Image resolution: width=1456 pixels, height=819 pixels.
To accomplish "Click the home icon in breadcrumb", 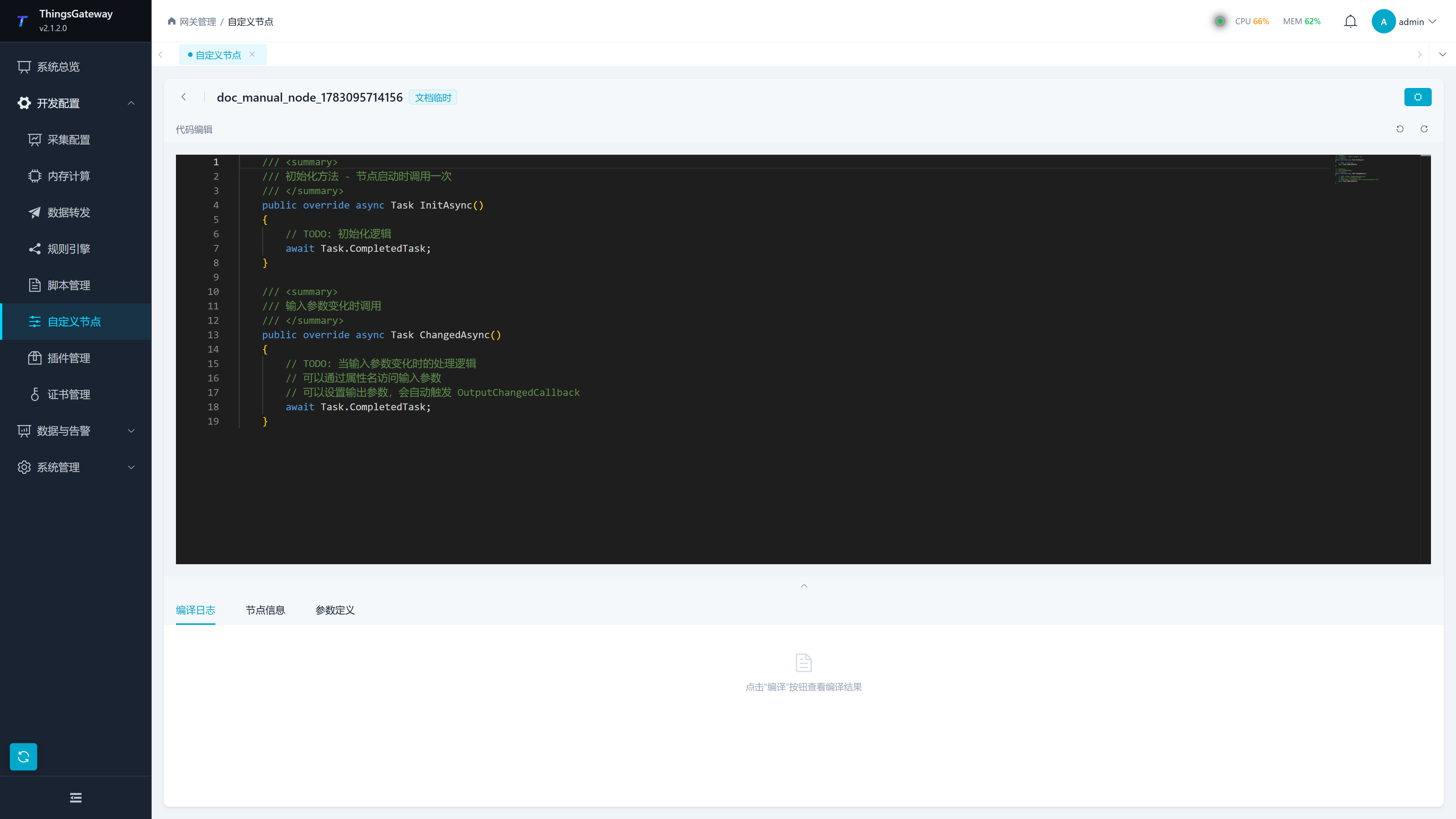I will 171,21.
